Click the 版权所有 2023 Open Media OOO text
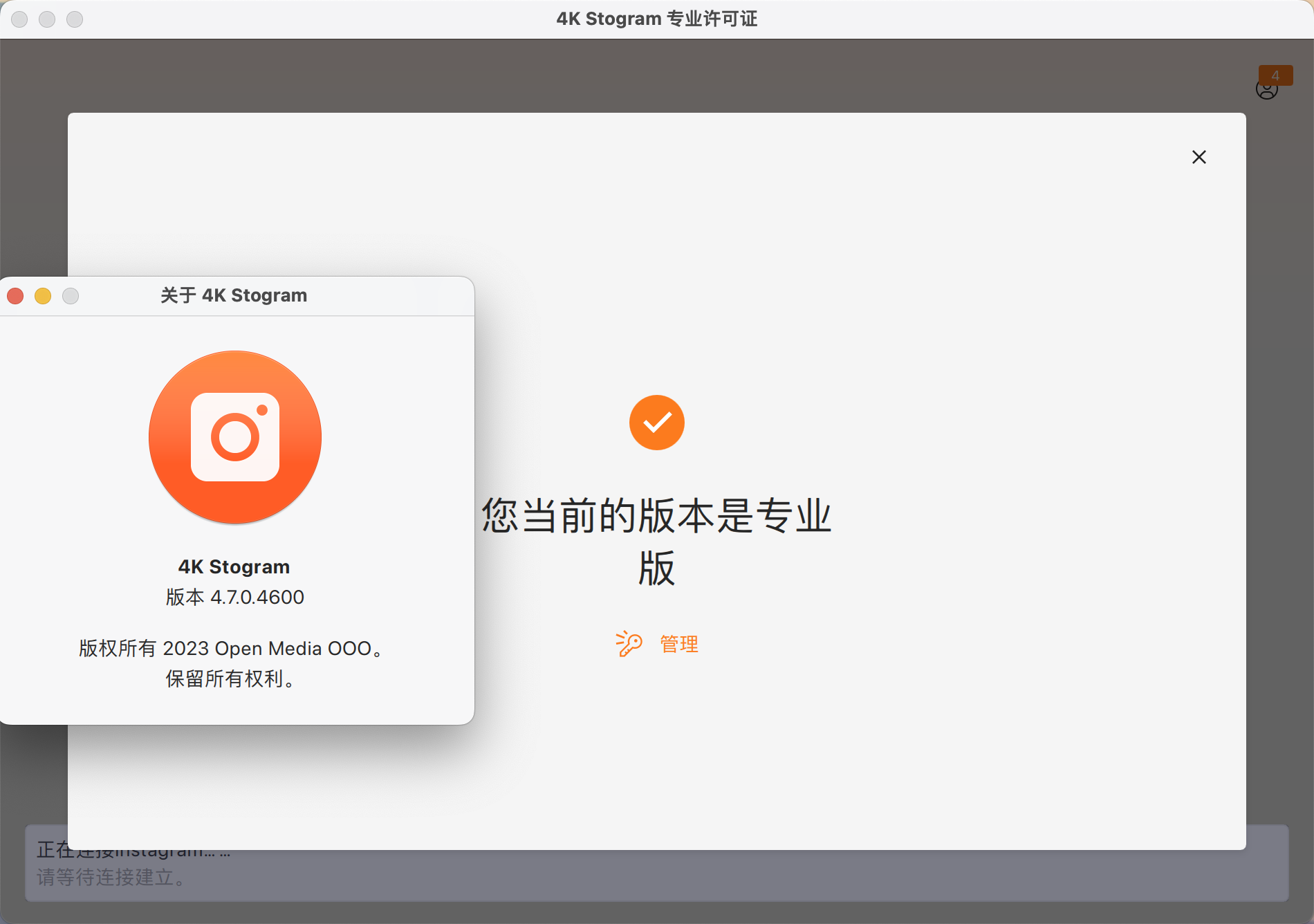This screenshot has height=924, width=1314. click(x=231, y=648)
